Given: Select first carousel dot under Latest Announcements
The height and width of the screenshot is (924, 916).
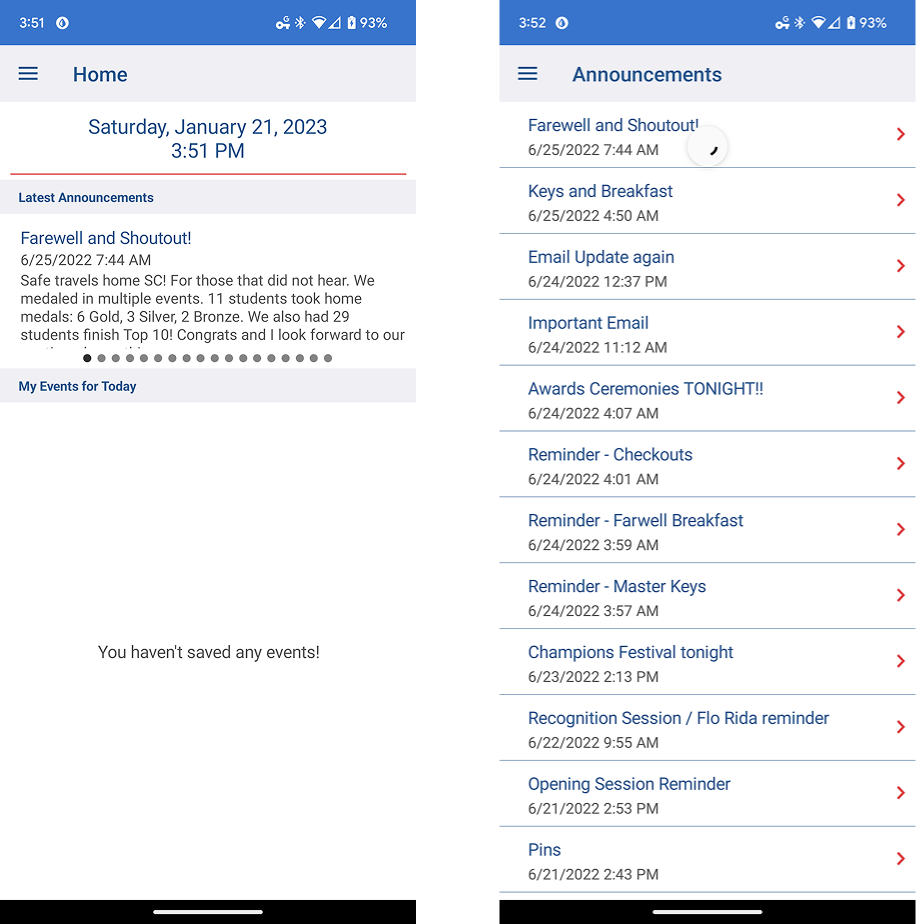Looking at the screenshot, I should coord(87,358).
